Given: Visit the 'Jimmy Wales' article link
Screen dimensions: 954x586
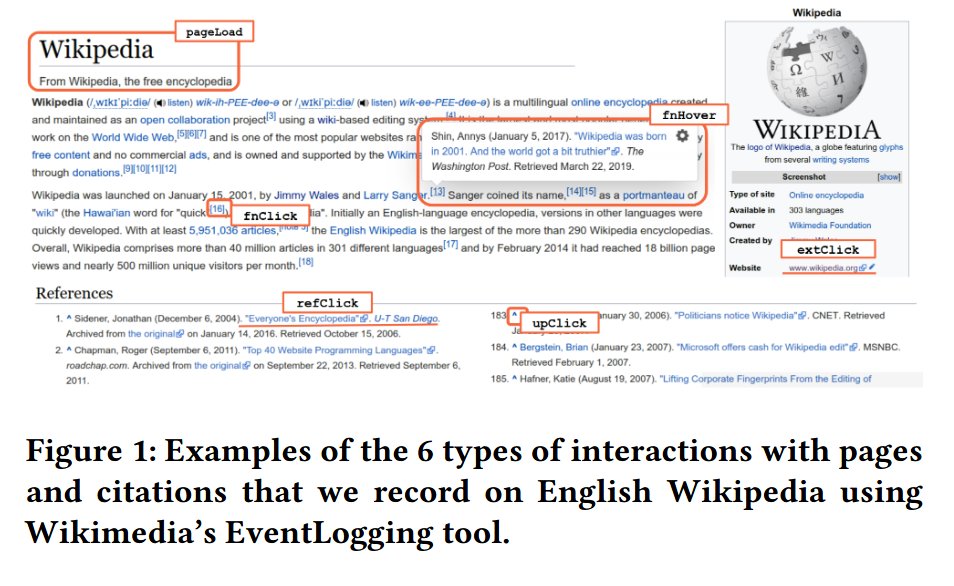Looking at the screenshot, I should click(306, 195).
